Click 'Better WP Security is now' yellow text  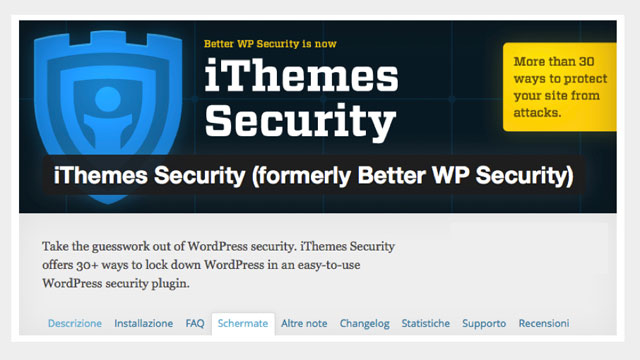point(270,44)
